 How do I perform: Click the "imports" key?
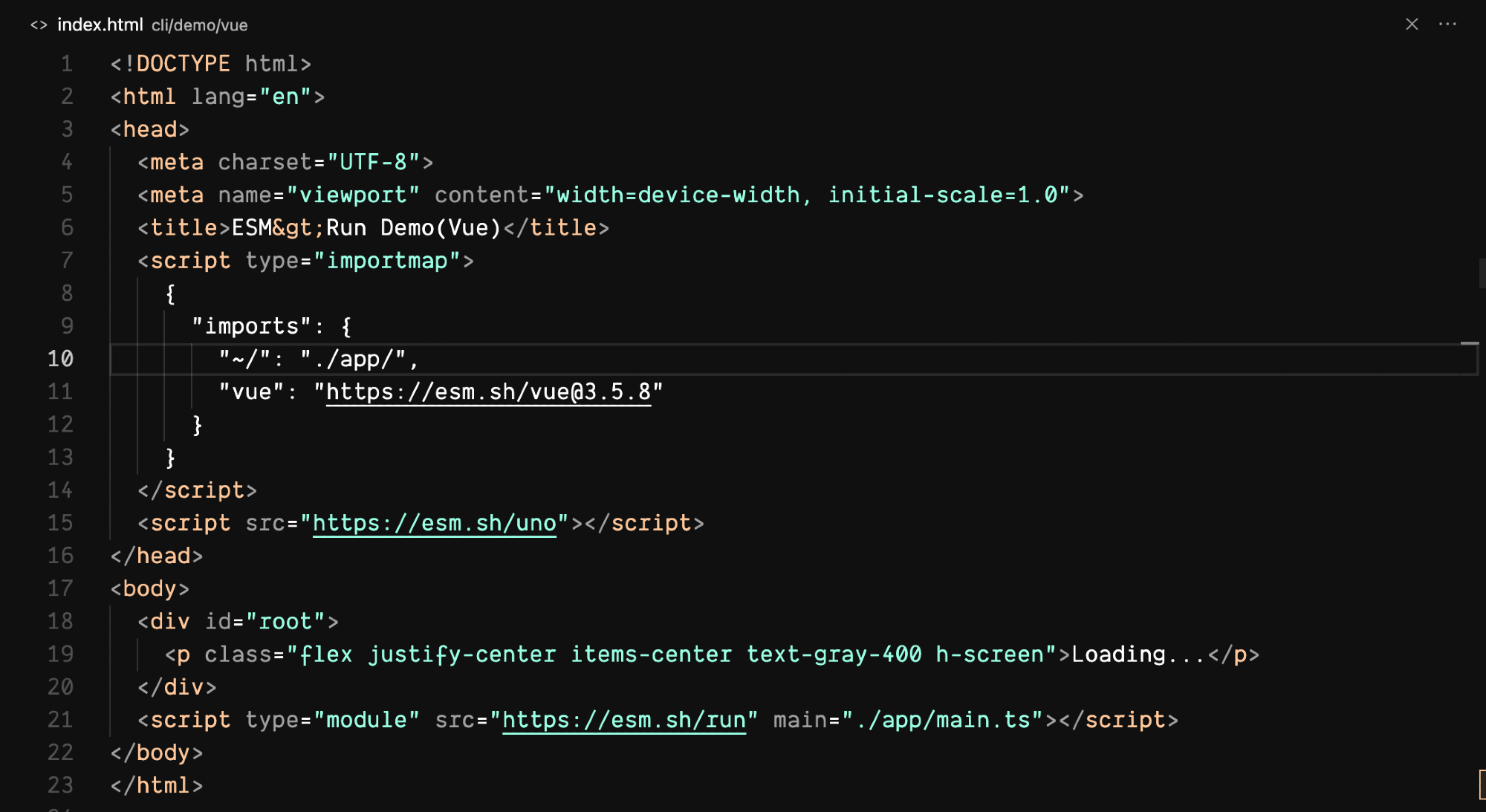(252, 326)
